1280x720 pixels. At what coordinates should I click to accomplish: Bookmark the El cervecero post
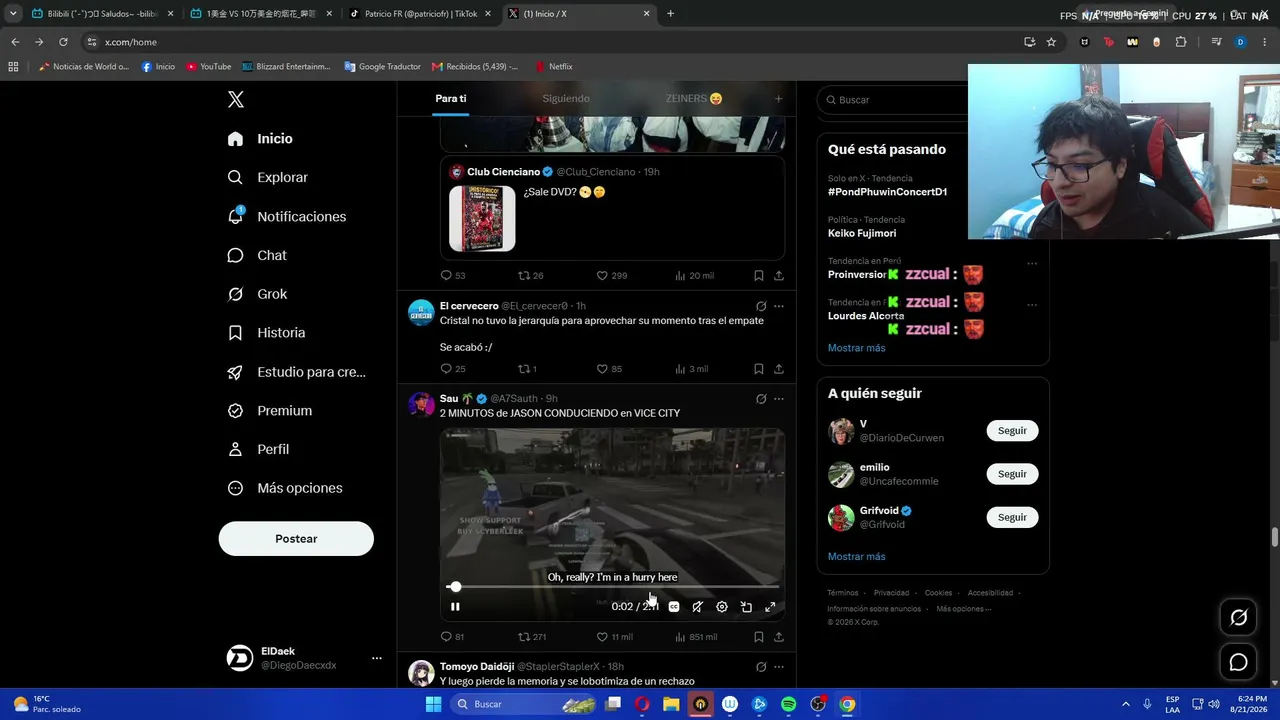click(758, 369)
